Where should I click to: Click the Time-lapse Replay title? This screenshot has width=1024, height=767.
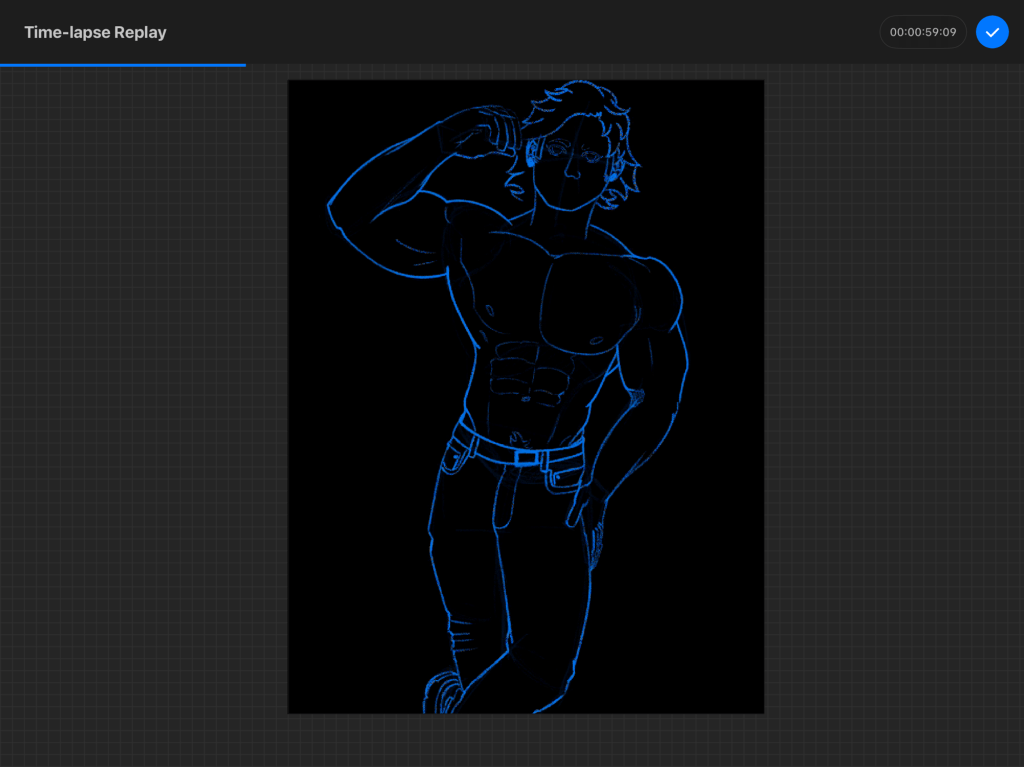point(95,32)
